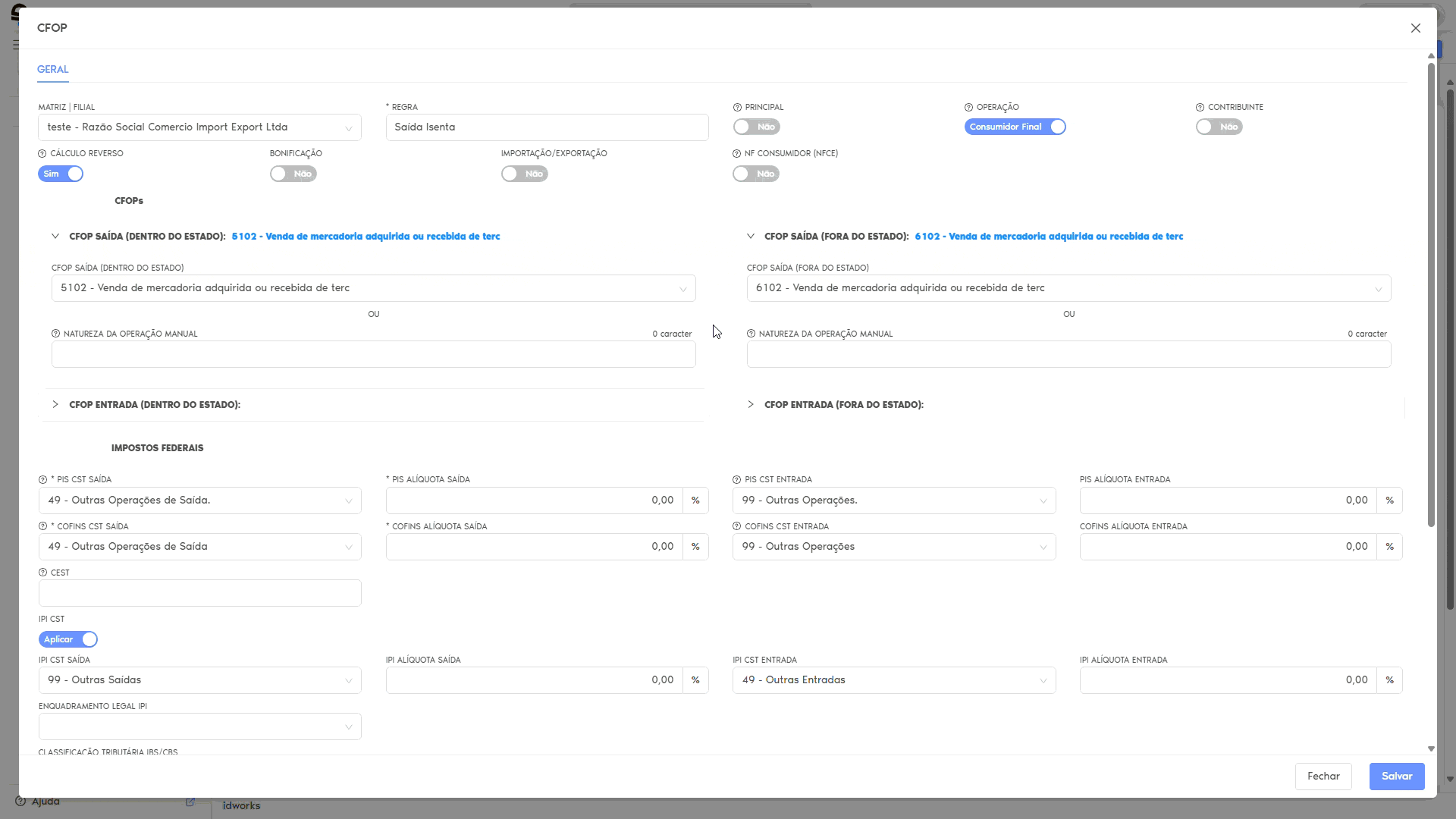Click help icon next to COFINS CST SAÍDA
This screenshot has height=819, width=1456.
(x=42, y=526)
